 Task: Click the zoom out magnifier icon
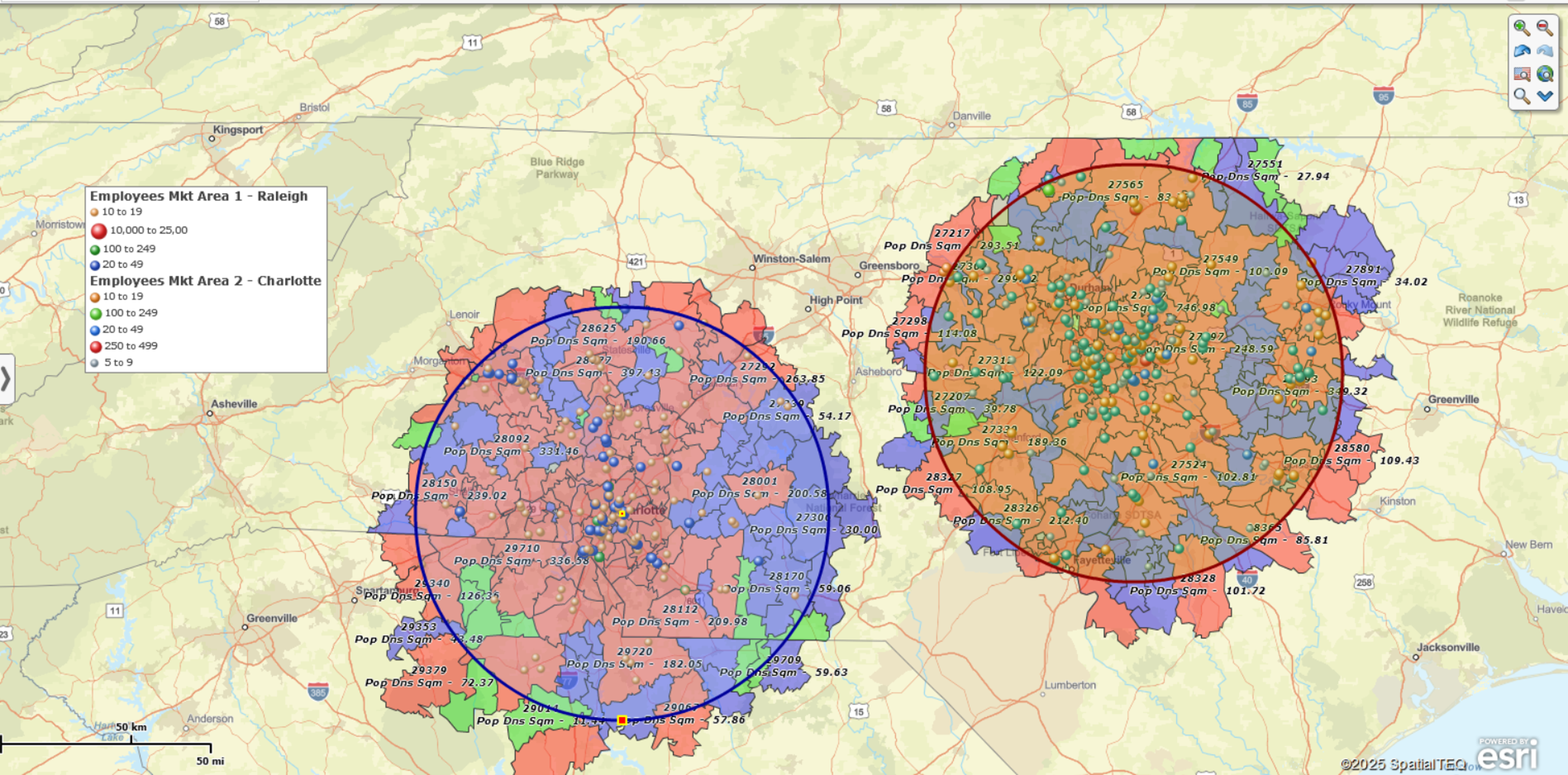coord(1545,28)
